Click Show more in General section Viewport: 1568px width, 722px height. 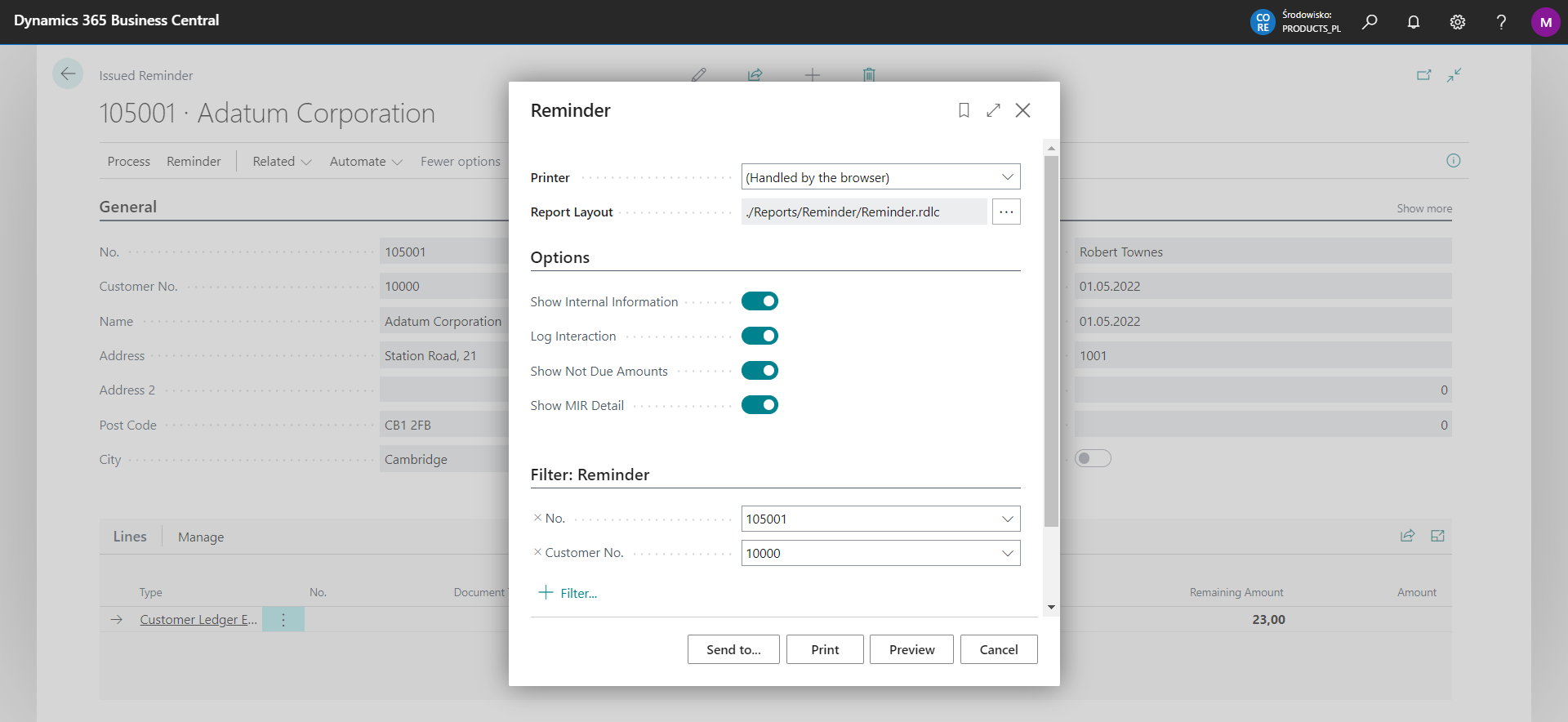point(1424,208)
